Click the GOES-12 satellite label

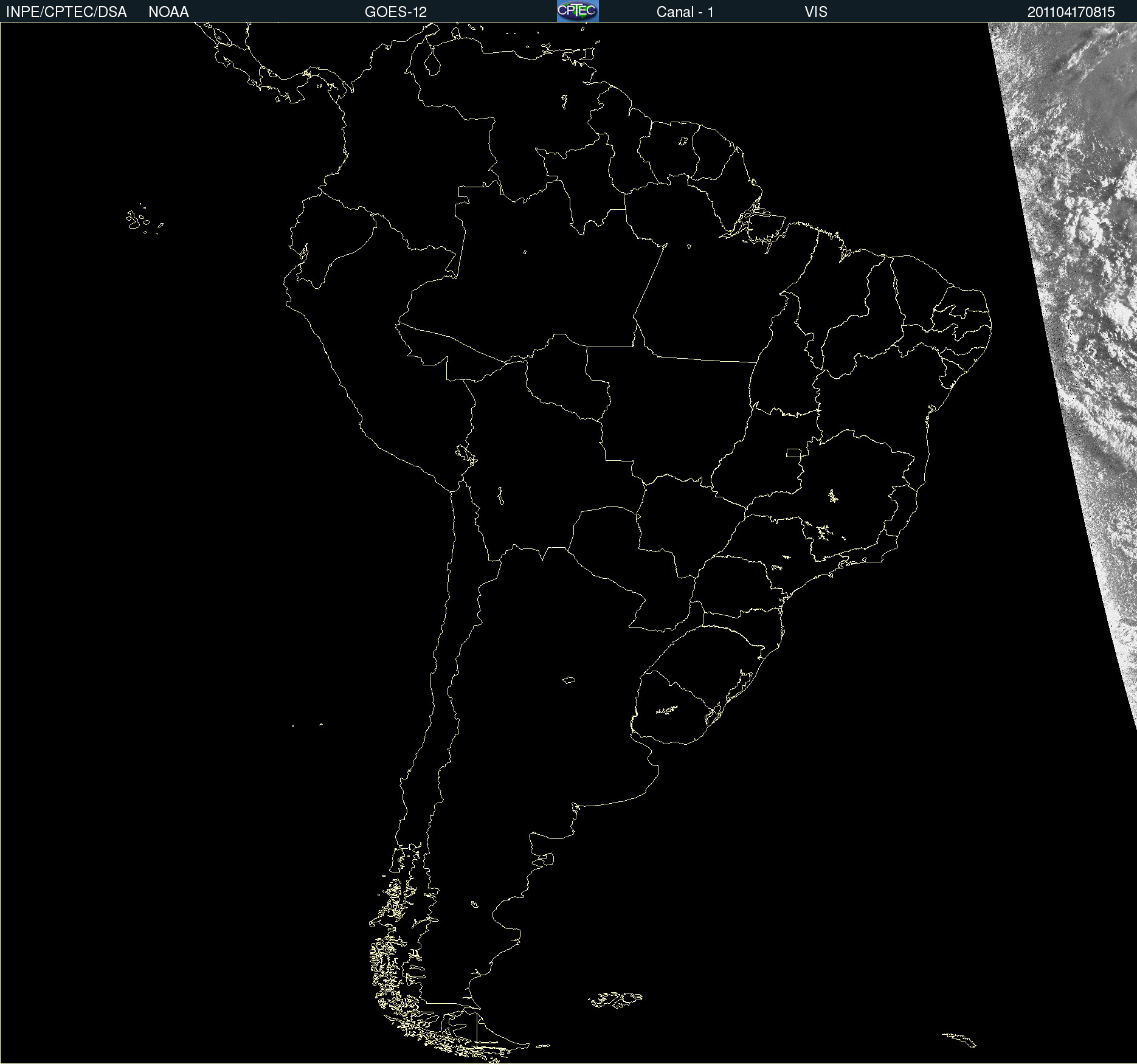396,12
